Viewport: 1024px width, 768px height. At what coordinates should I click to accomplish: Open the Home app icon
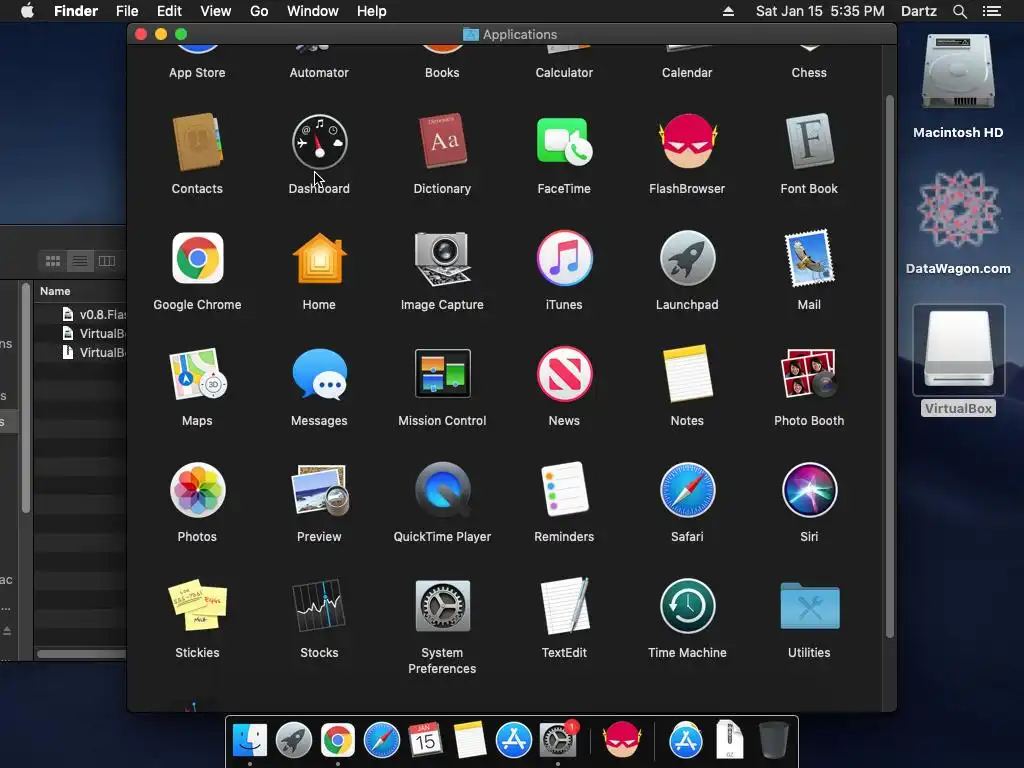coord(319,258)
